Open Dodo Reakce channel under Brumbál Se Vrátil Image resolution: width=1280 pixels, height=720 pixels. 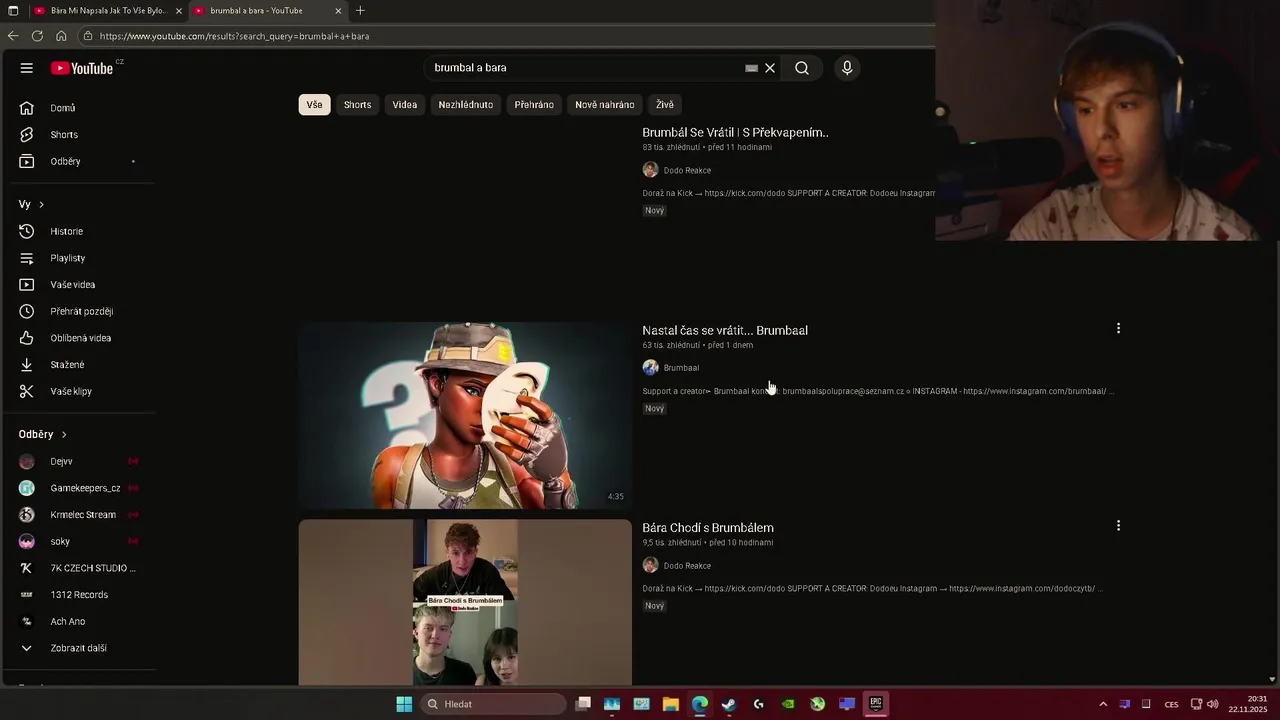click(x=687, y=171)
